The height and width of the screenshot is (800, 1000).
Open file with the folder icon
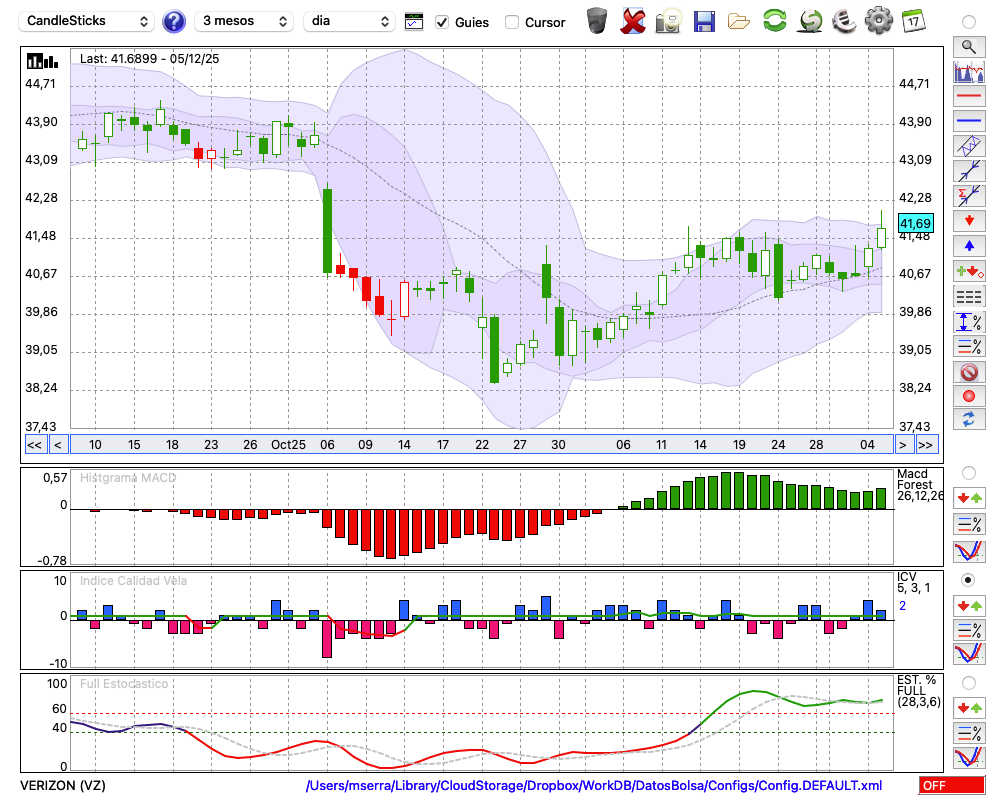(739, 20)
